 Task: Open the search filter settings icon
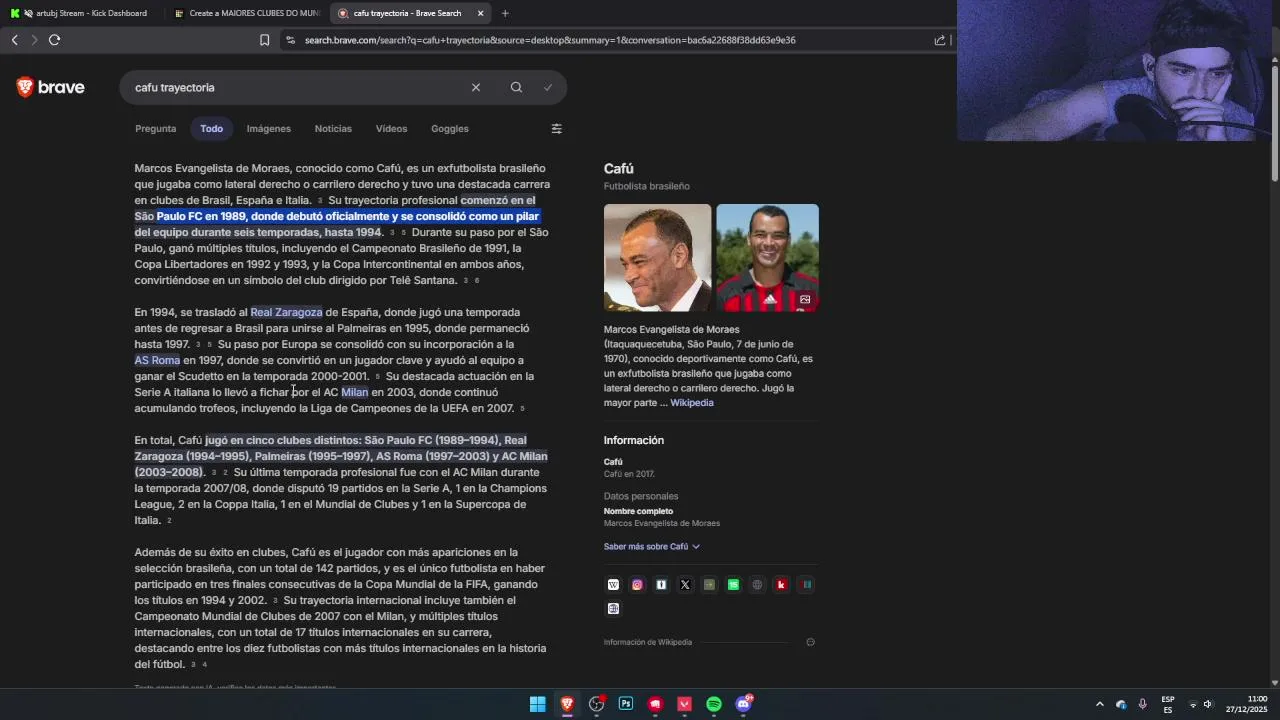coord(557,129)
